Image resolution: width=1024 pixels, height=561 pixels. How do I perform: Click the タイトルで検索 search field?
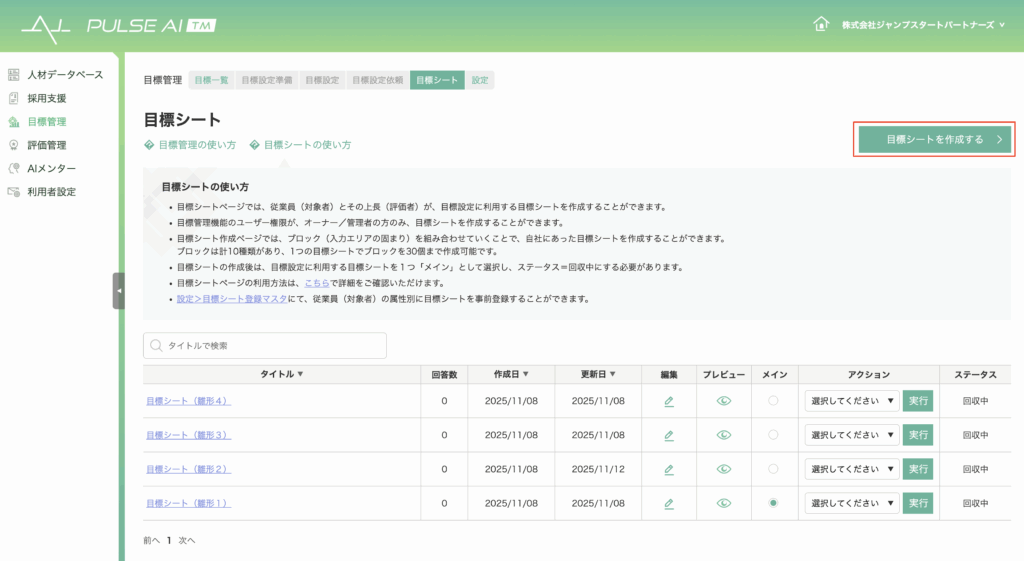(265, 345)
